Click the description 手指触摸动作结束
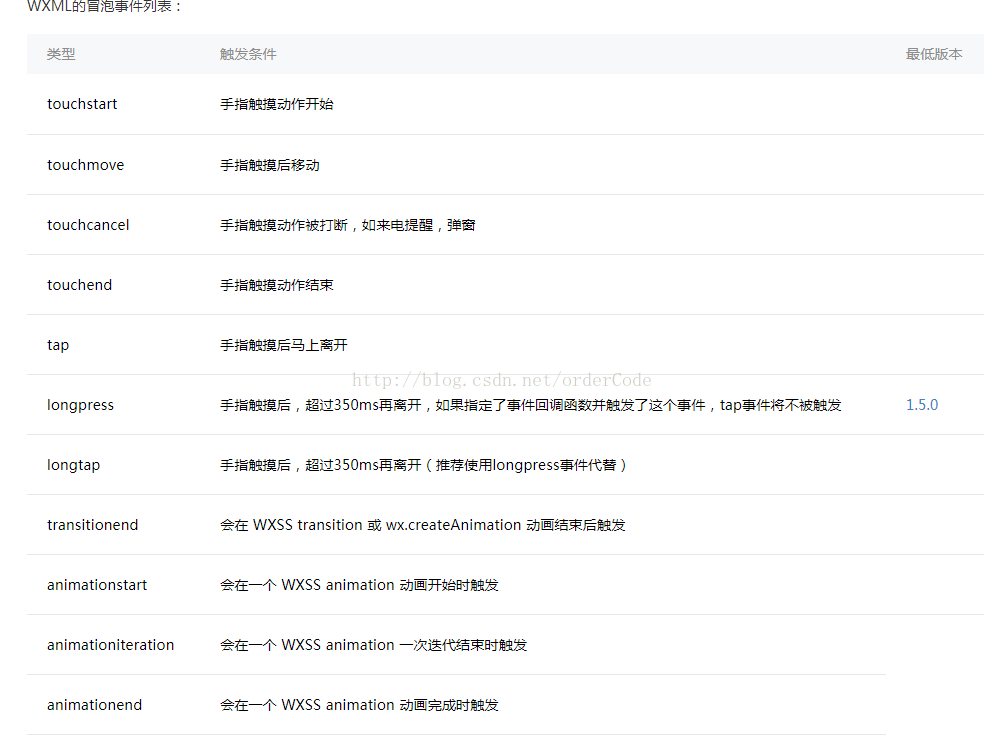 pos(277,285)
